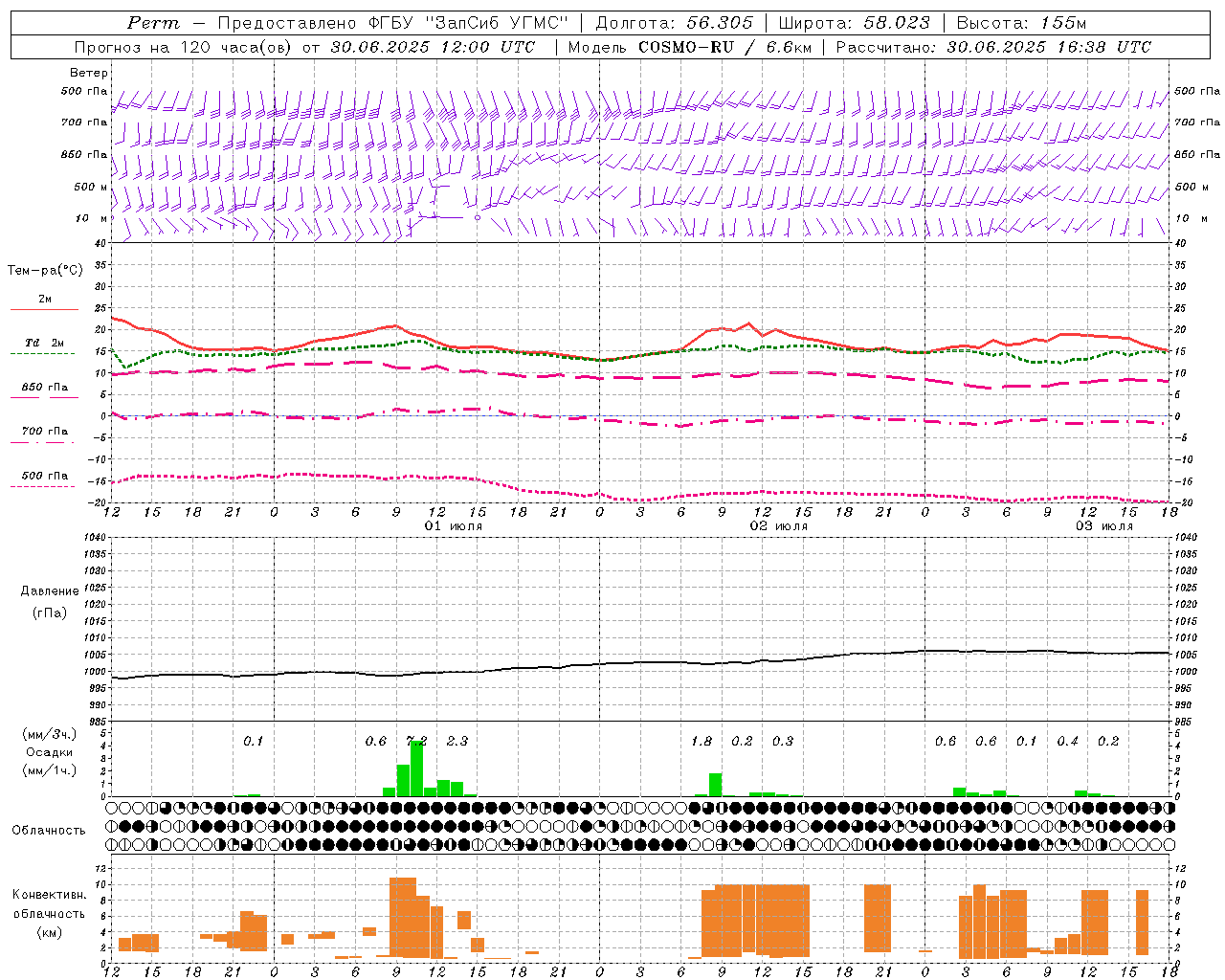Image resolution: width=1225 pixels, height=980 pixels.
Task: Click the "(мм/1ч.)" precipitation unit label
Action: tap(50, 770)
